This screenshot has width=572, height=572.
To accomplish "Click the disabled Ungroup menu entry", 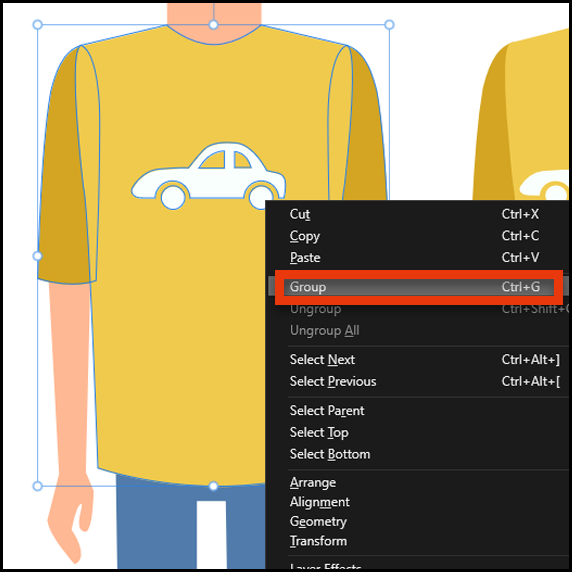I will pyautogui.click(x=418, y=309).
